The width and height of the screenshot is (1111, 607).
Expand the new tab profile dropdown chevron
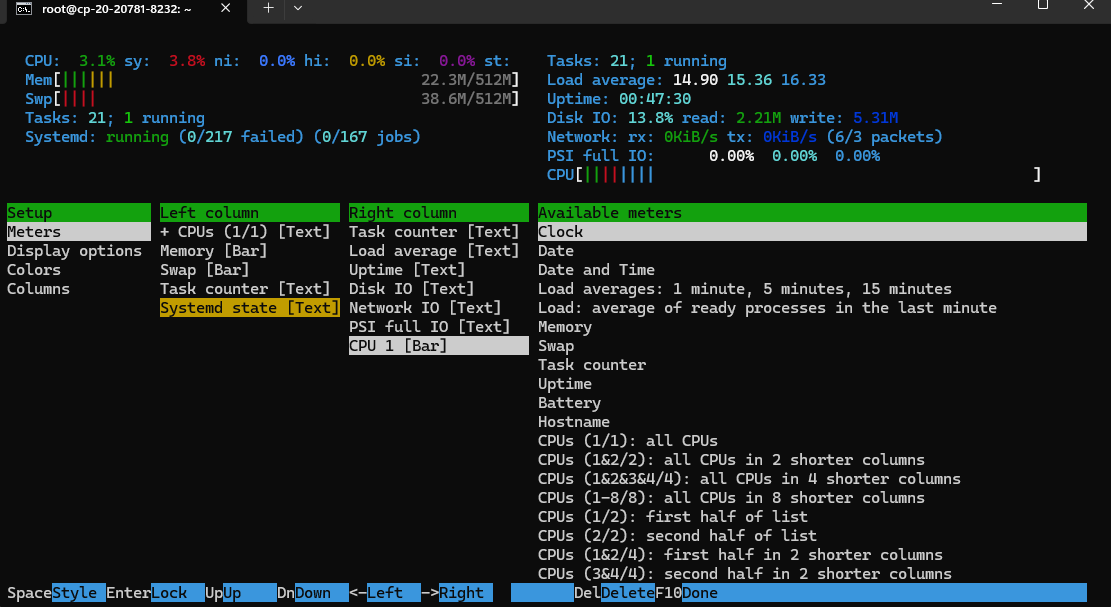tap(297, 8)
